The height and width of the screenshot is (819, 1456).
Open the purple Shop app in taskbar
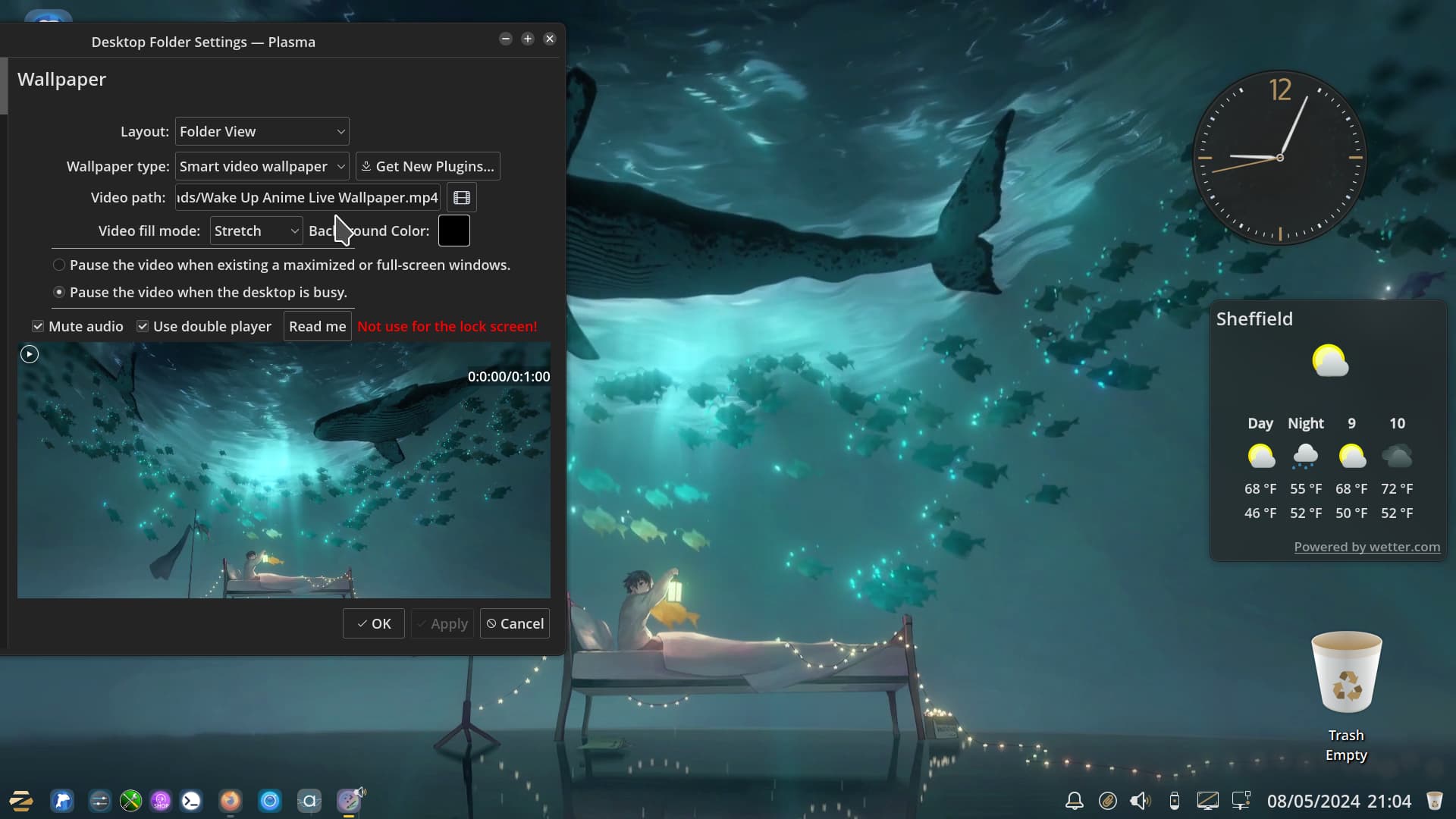coord(161,801)
